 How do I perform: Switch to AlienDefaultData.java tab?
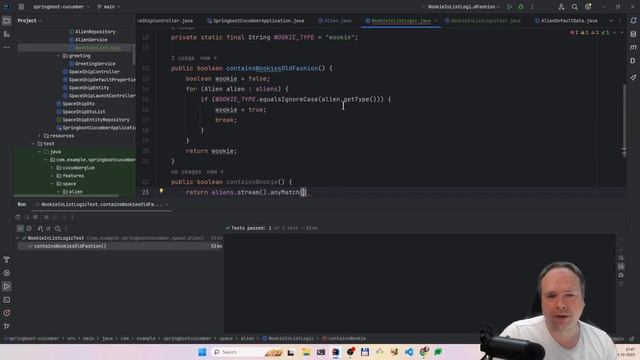pyautogui.click(x=566, y=21)
